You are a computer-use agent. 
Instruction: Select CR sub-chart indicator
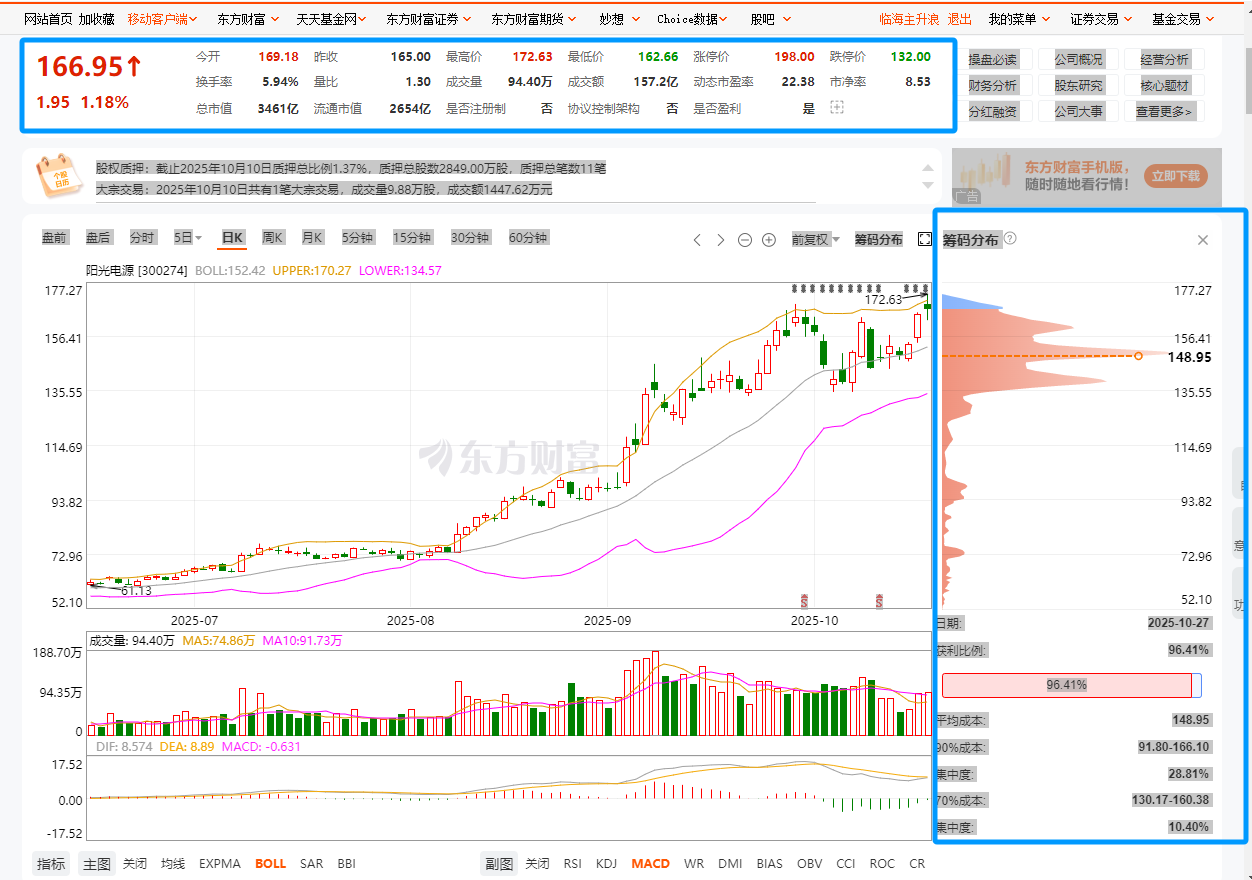917,863
